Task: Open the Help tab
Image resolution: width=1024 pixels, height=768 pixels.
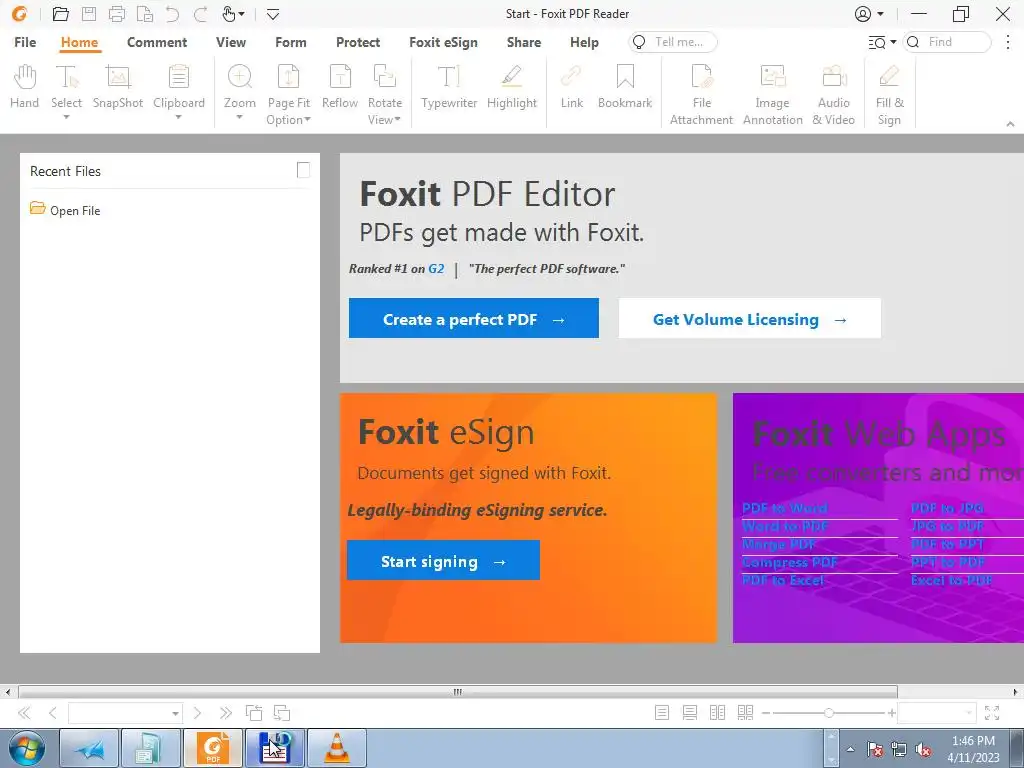Action: pos(584,42)
